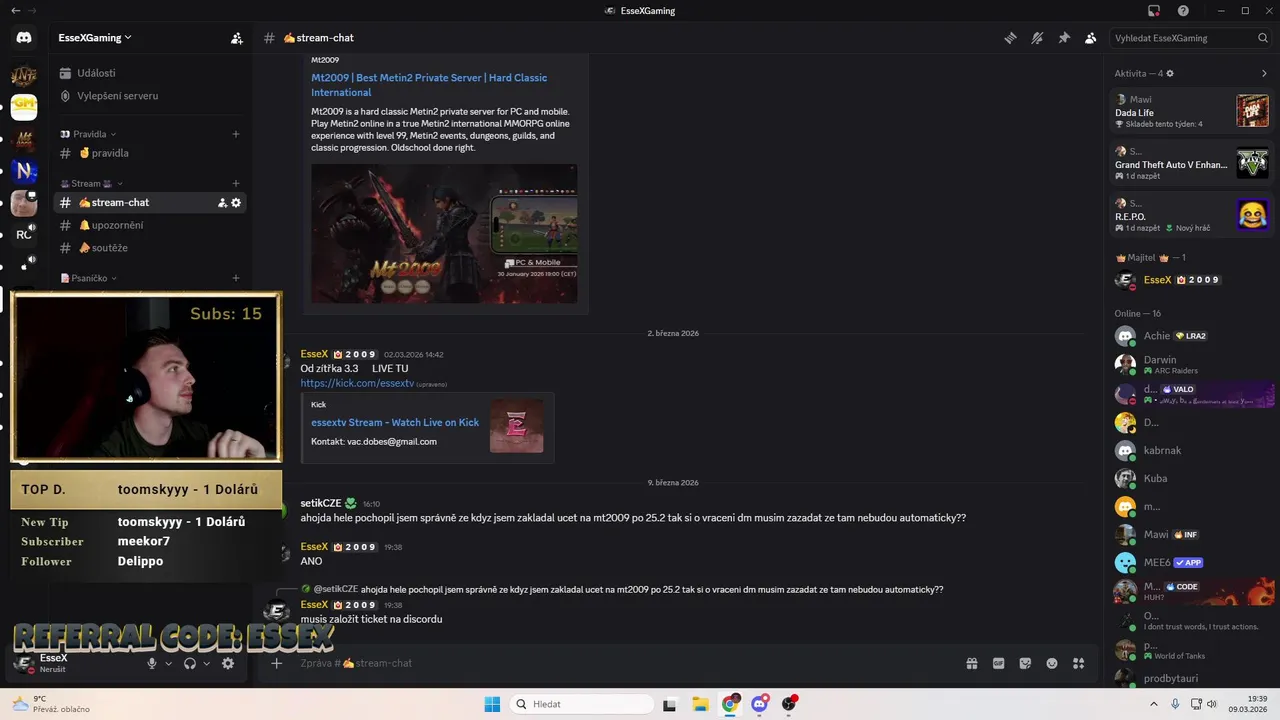Open the apps launcher icon in message bar
This screenshot has width=1280, height=720.
click(1079, 663)
